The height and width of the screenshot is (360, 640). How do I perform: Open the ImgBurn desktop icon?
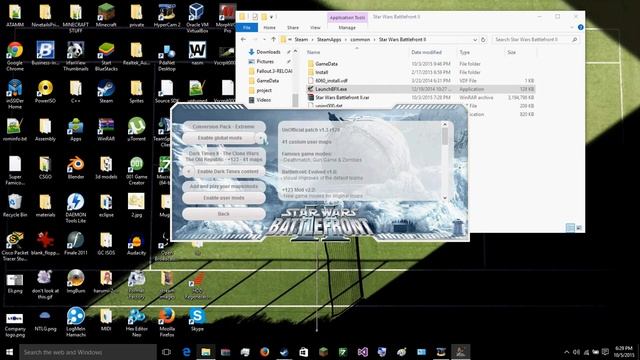click(x=76, y=282)
